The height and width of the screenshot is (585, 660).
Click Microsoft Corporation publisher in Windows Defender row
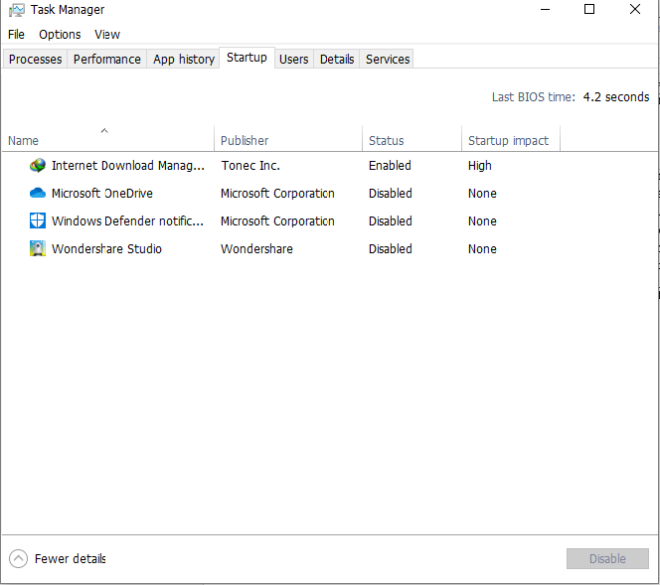pos(278,221)
